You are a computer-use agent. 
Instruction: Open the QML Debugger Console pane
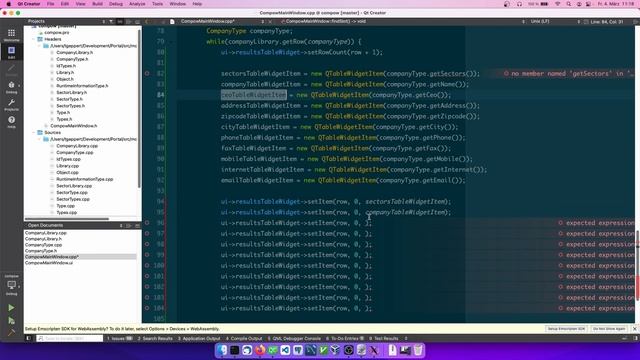(x=294, y=338)
